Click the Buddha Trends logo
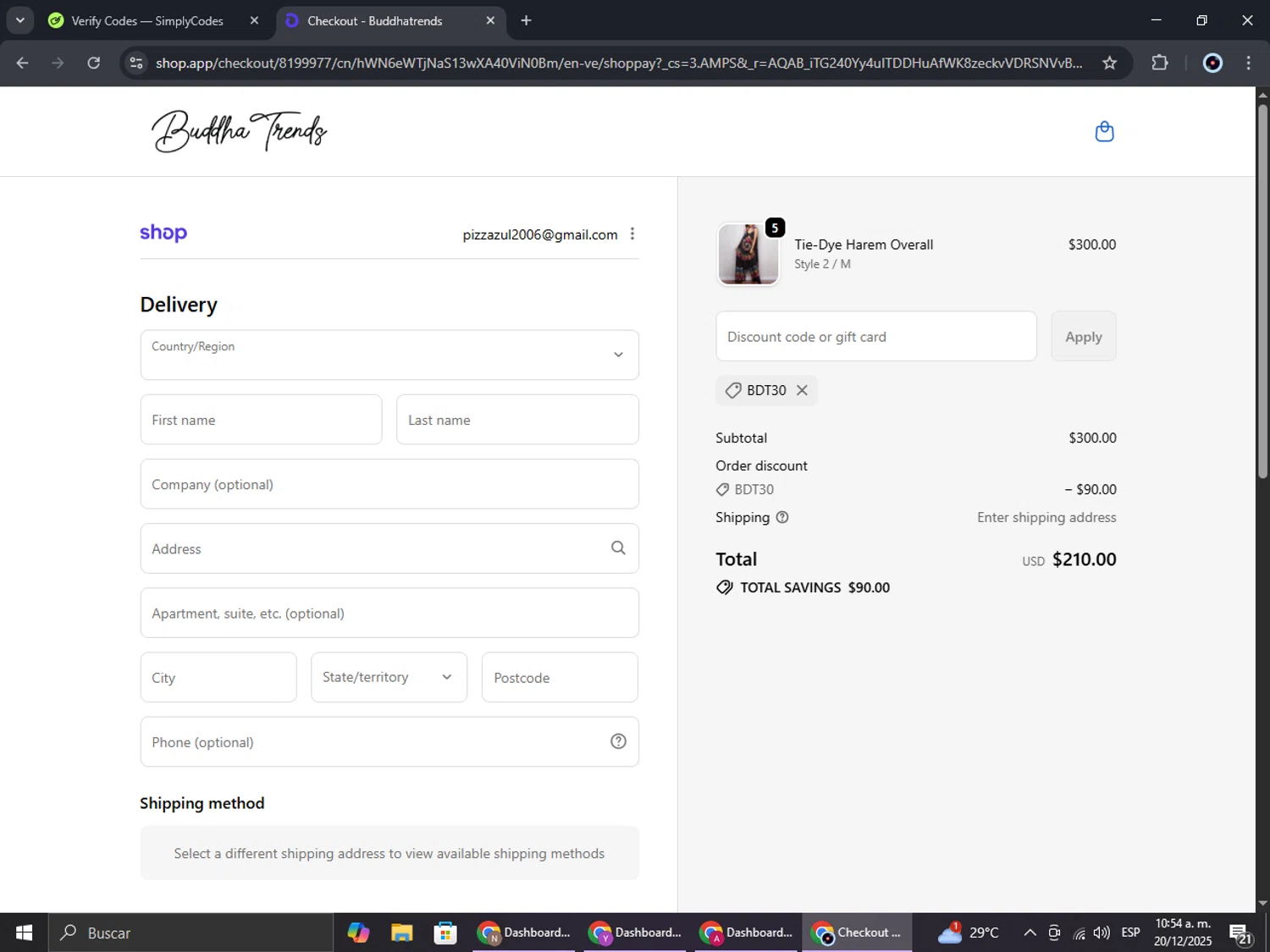Image resolution: width=1270 pixels, height=952 pixels. (x=240, y=131)
